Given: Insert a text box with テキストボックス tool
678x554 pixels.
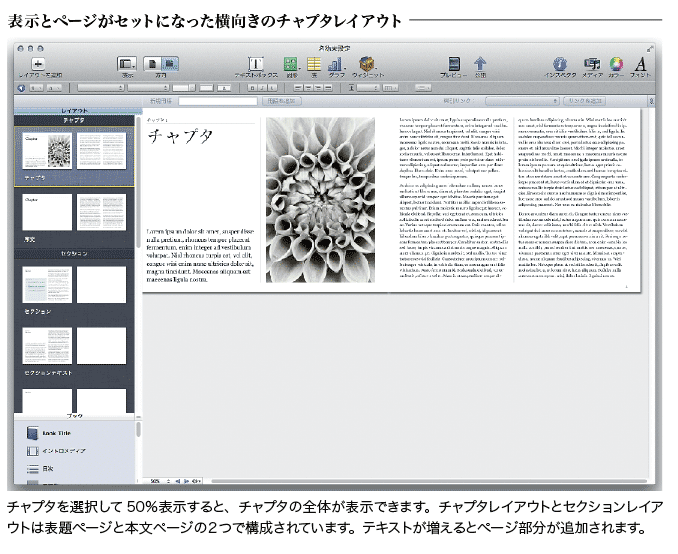Looking at the screenshot, I should coord(256,64).
